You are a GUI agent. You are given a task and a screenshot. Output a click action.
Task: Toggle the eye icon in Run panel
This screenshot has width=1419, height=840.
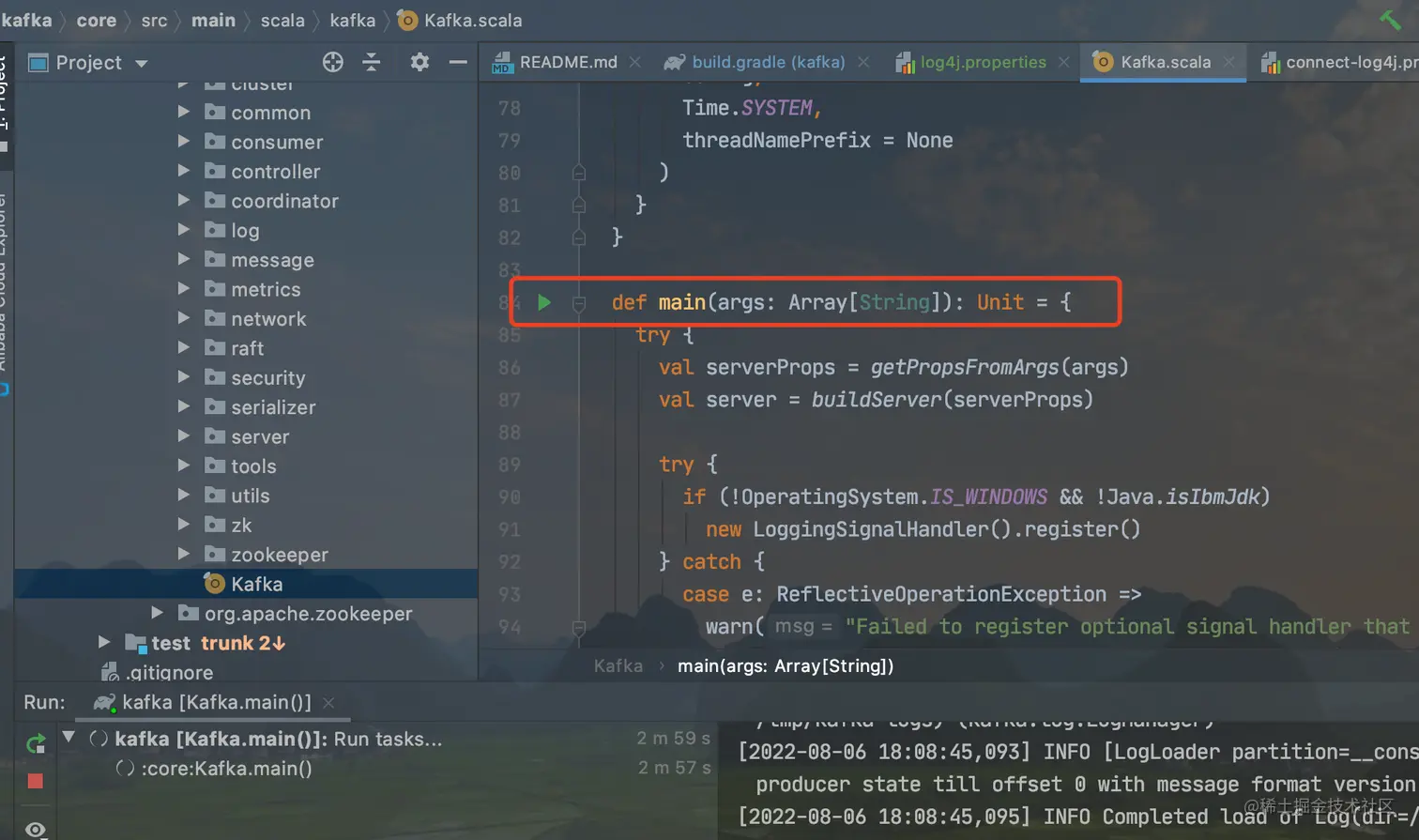(x=36, y=829)
